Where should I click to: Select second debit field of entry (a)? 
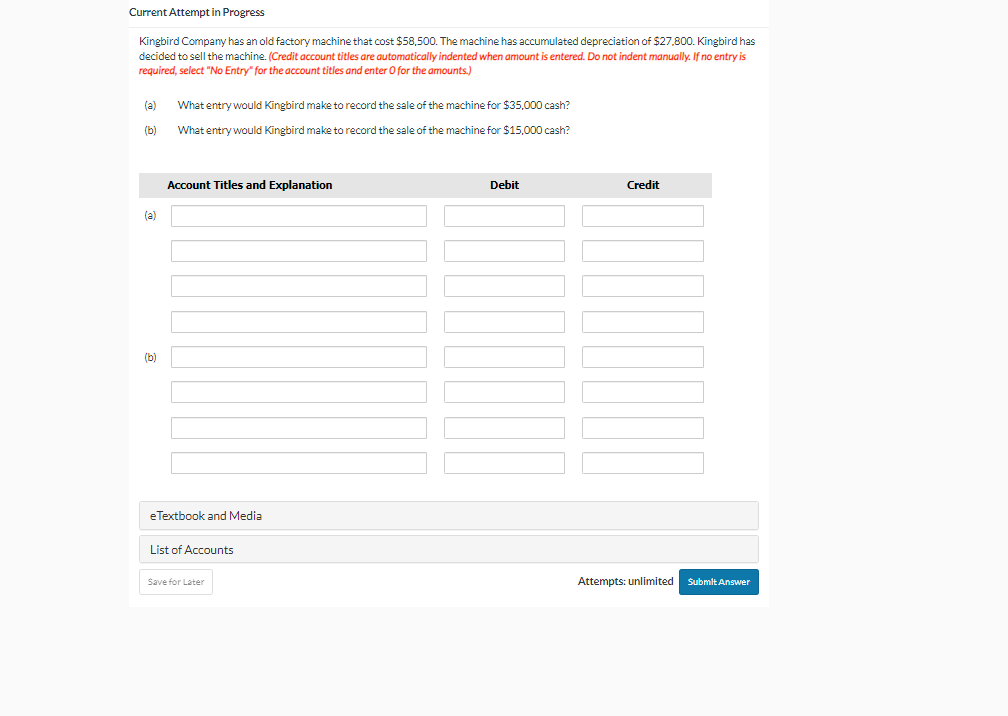tap(505, 251)
